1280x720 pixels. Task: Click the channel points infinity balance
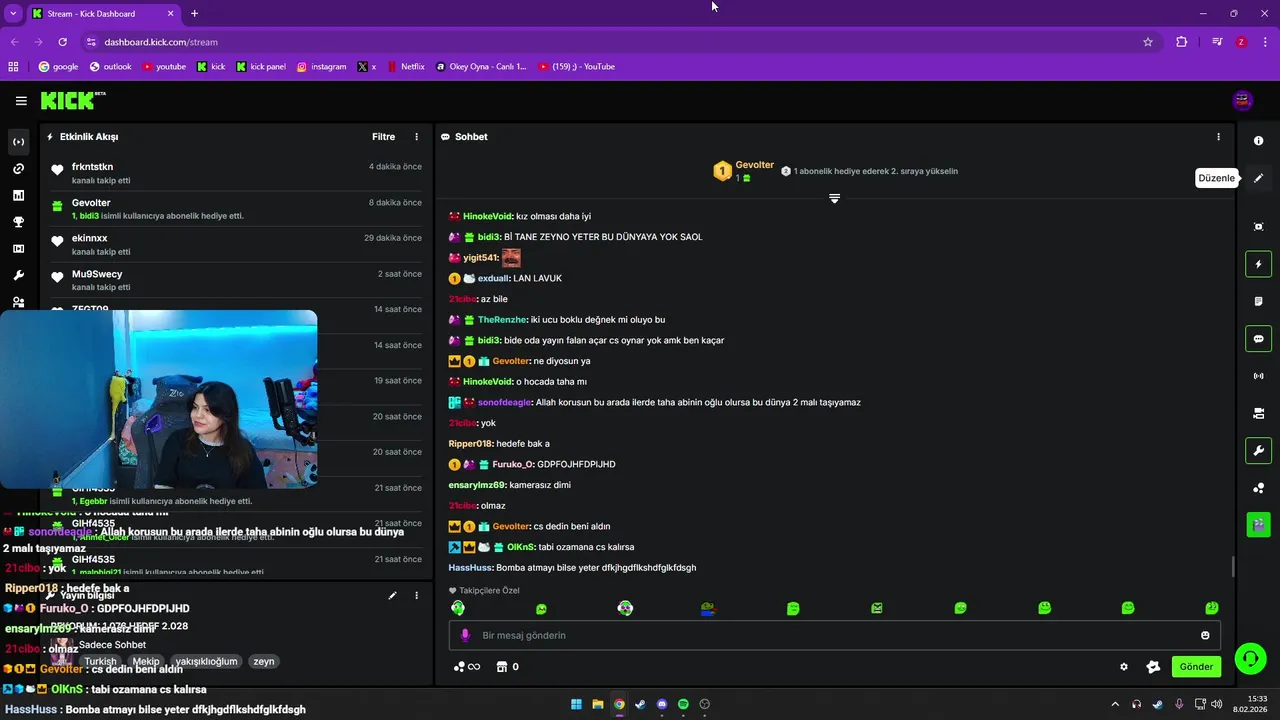[467, 667]
